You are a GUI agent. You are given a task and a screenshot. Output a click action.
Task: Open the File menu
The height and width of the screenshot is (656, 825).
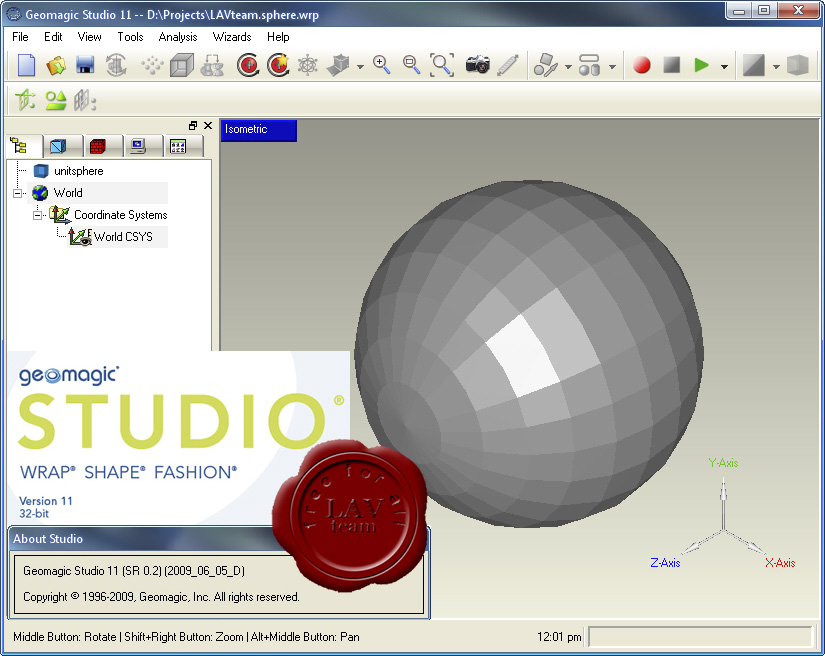click(20, 37)
